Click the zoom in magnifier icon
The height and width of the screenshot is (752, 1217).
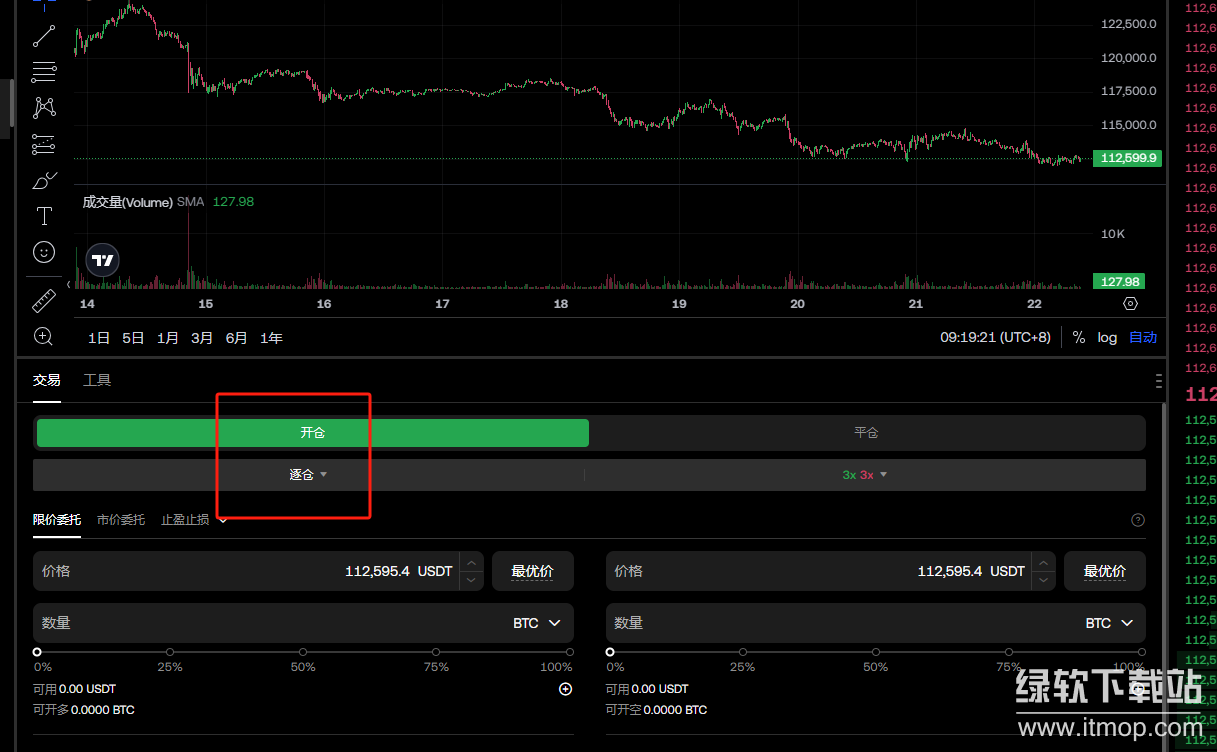[x=44, y=336]
